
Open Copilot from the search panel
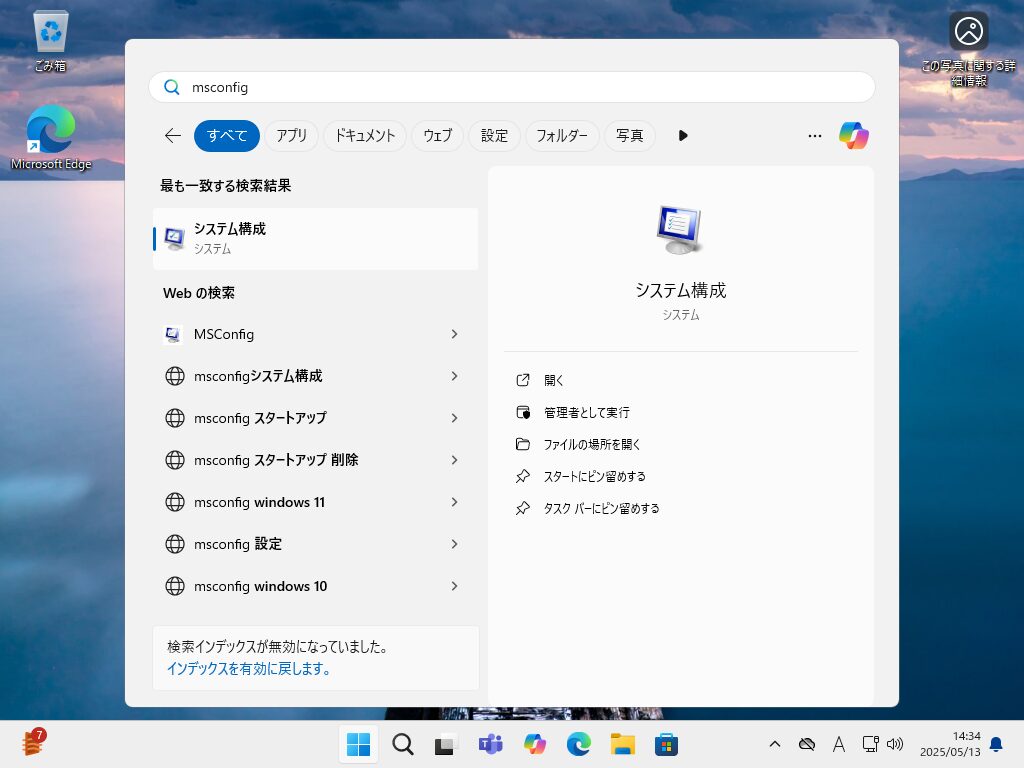click(854, 136)
